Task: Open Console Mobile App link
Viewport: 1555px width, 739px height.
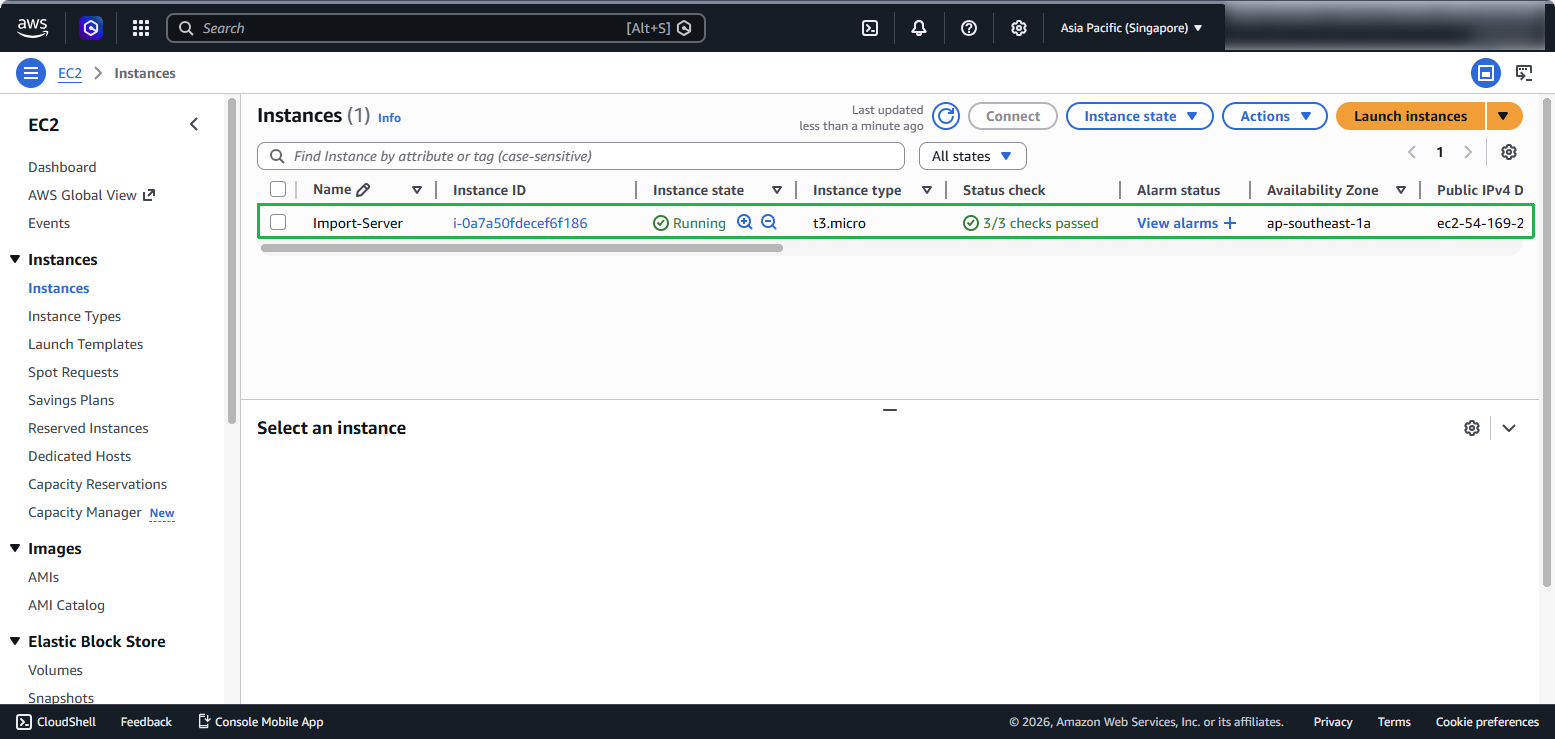Action: coord(260,722)
